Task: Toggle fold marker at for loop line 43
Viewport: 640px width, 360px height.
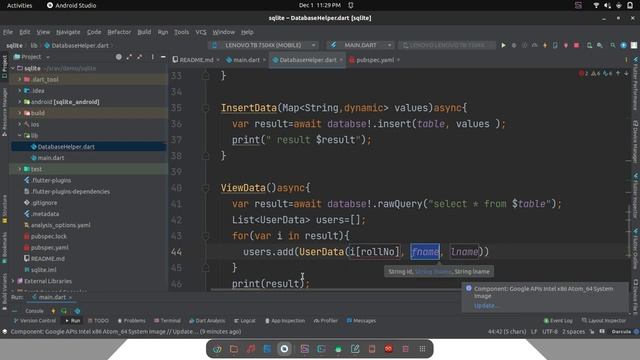Action: click(x=206, y=236)
